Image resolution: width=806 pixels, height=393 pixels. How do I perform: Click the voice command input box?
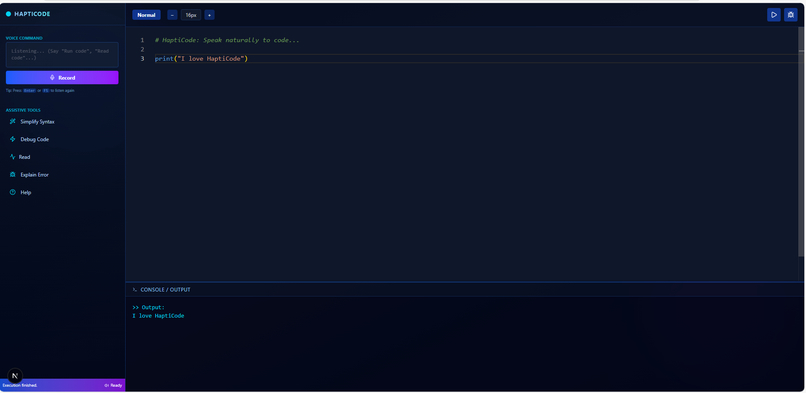[62, 54]
